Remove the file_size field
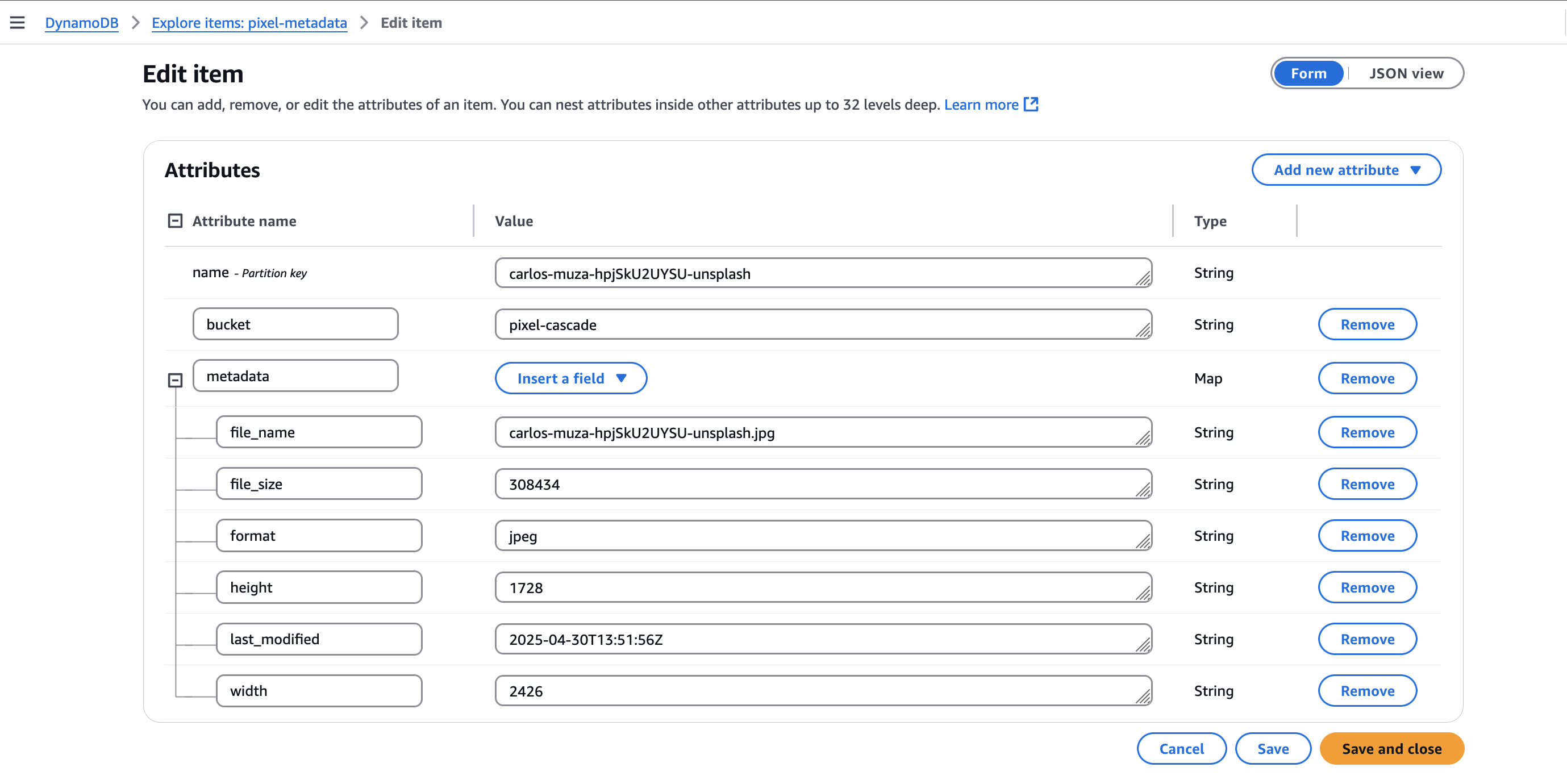The height and width of the screenshot is (784, 1567). [x=1368, y=484]
